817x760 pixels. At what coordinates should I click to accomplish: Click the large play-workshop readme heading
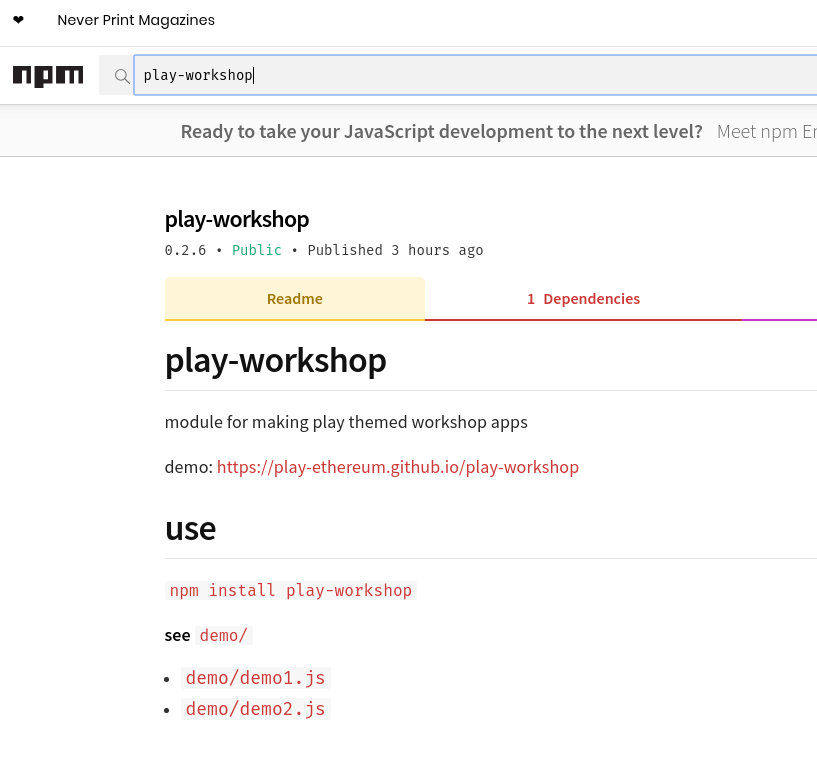coord(276,360)
